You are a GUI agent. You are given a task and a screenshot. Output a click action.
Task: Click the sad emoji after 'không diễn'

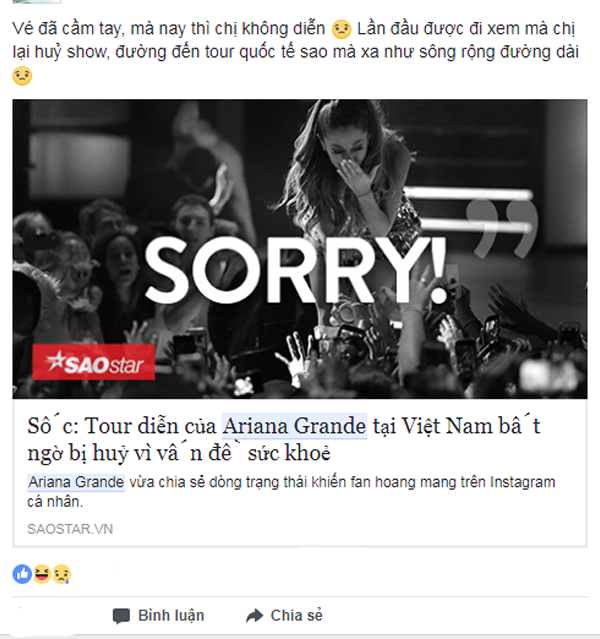tap(341, 29)
